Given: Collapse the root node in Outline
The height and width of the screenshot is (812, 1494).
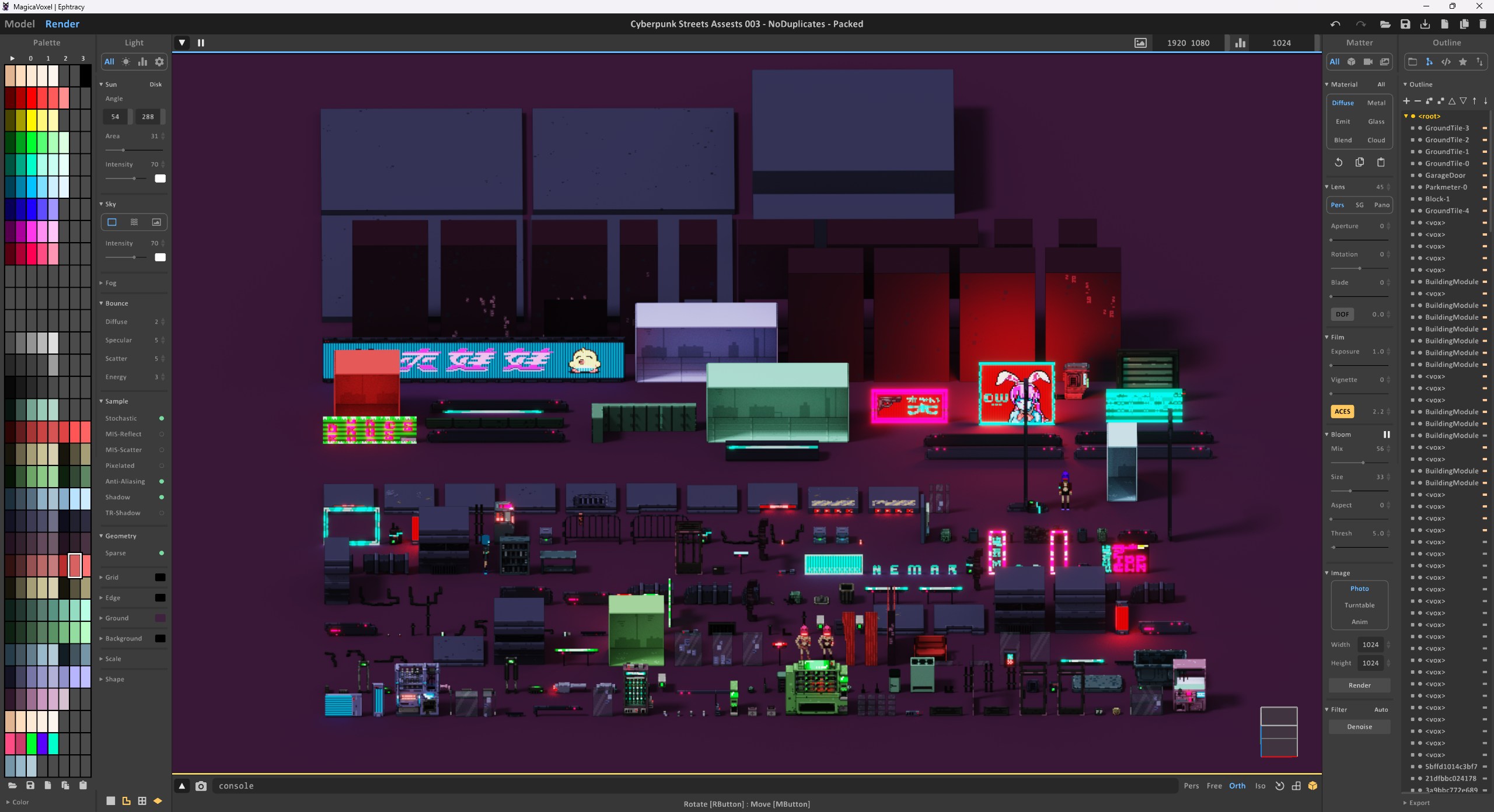Looking at the screenshot, I should [1406, 116].
